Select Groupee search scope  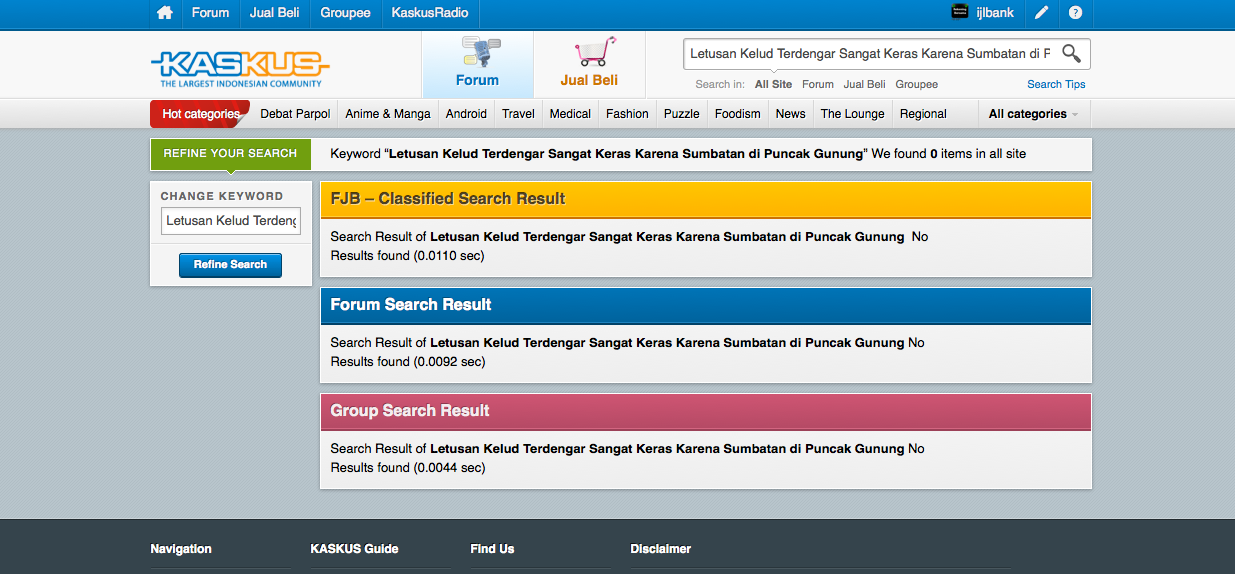[917, 85]
